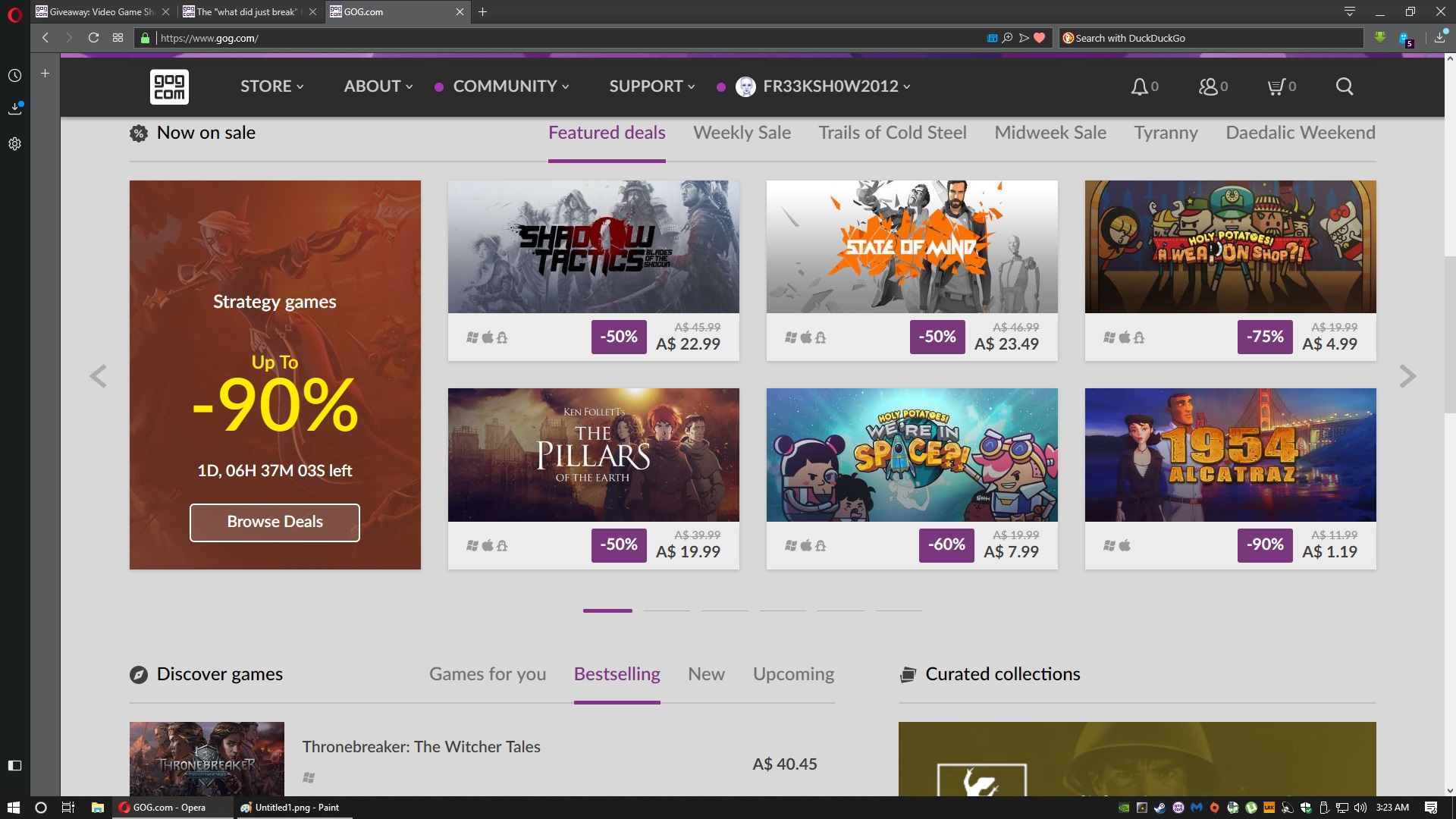Viewport: 1456px width, 819px height.
Task: Click the Search with DuckDuckGo field
Action: [1211, 38]
